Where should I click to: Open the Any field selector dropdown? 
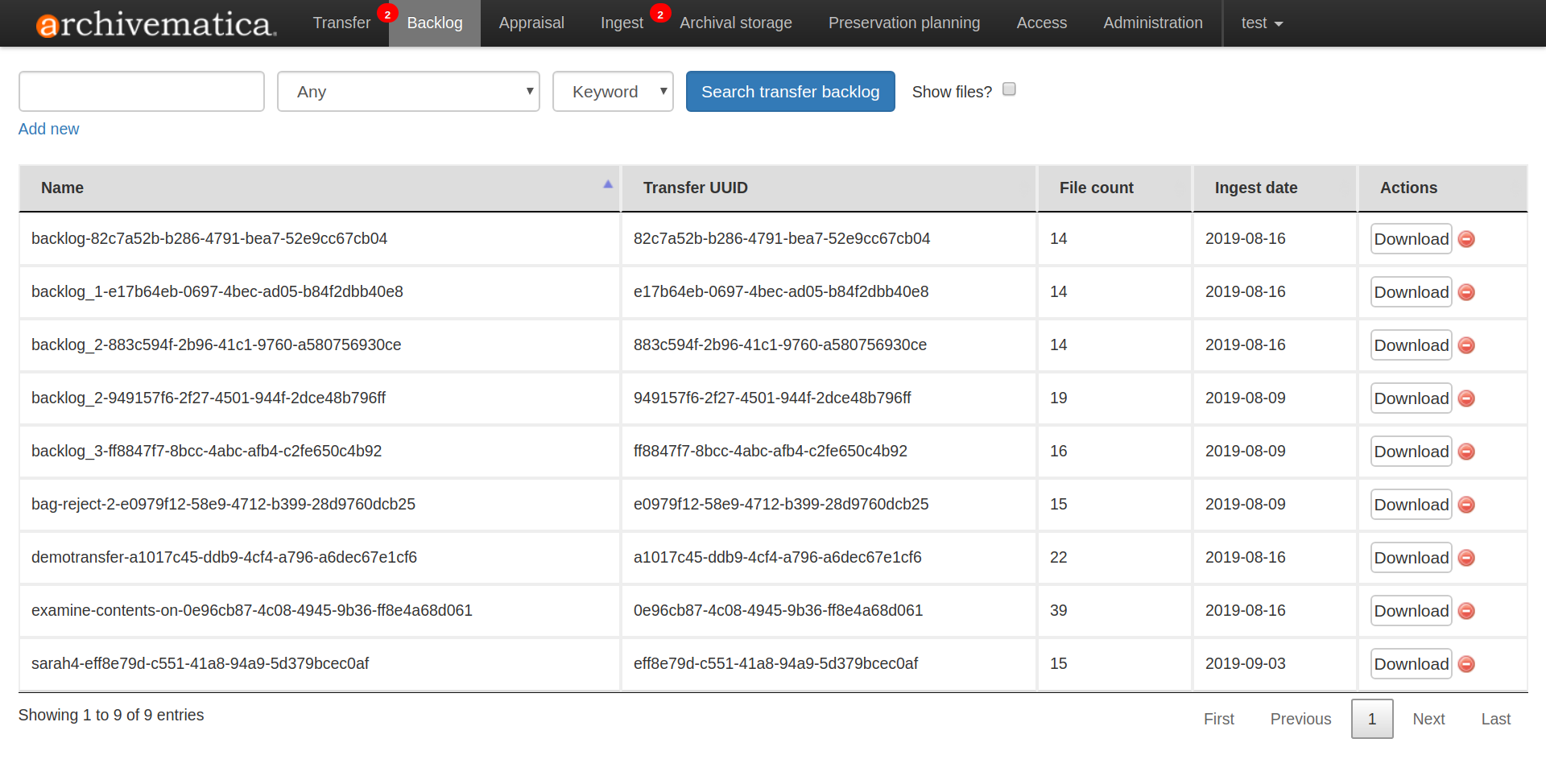pyautogui.click(x=408, y=92)
